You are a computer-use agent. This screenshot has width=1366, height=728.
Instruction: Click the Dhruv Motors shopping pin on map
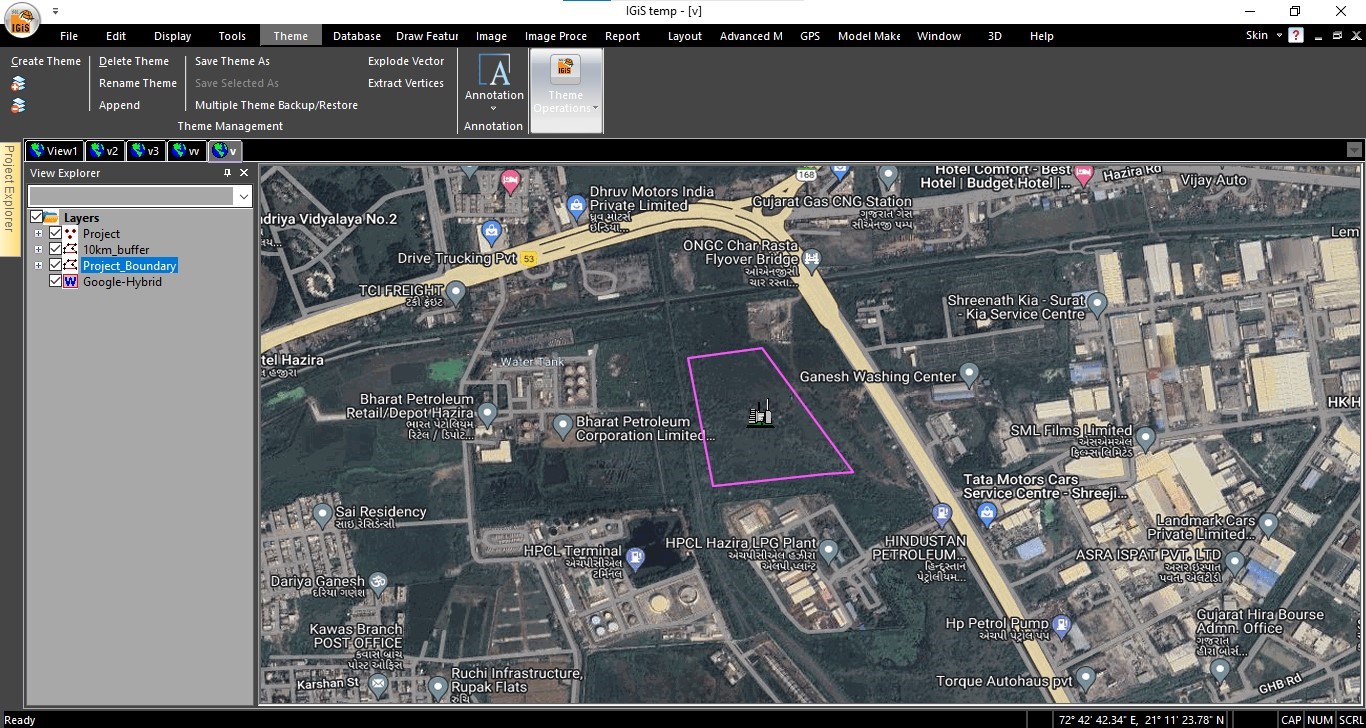coord(576,206)
